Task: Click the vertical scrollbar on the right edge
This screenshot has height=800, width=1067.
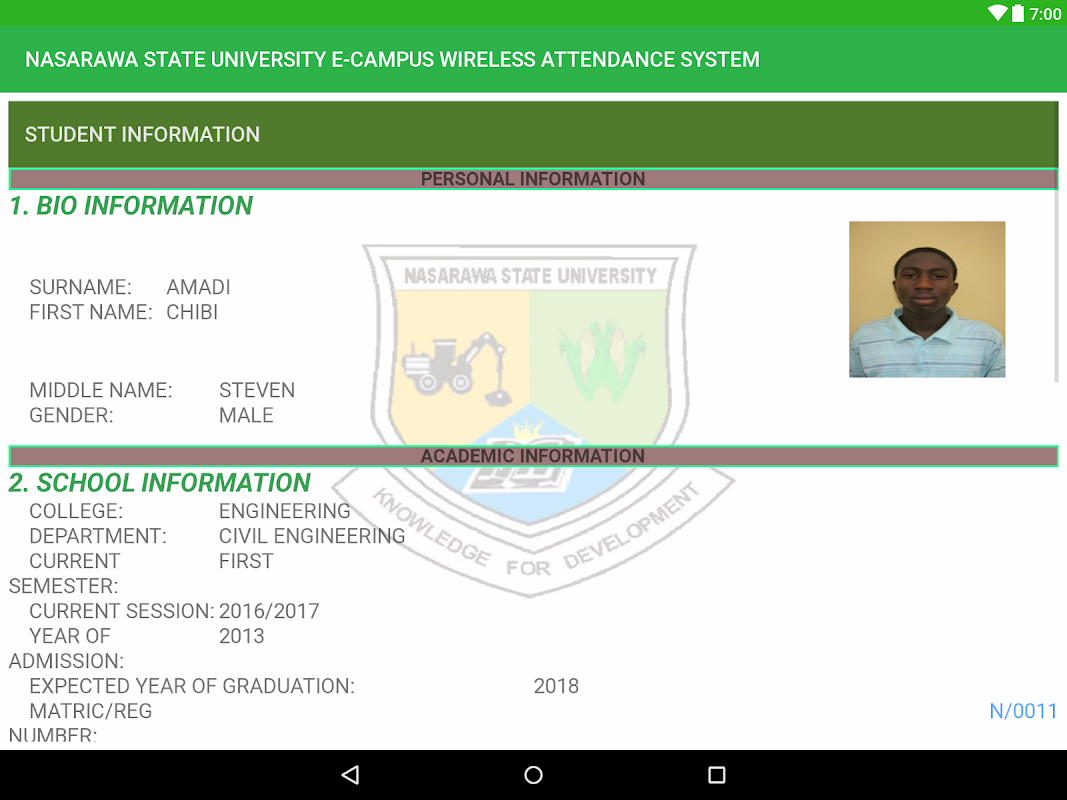Action: 1056,242
